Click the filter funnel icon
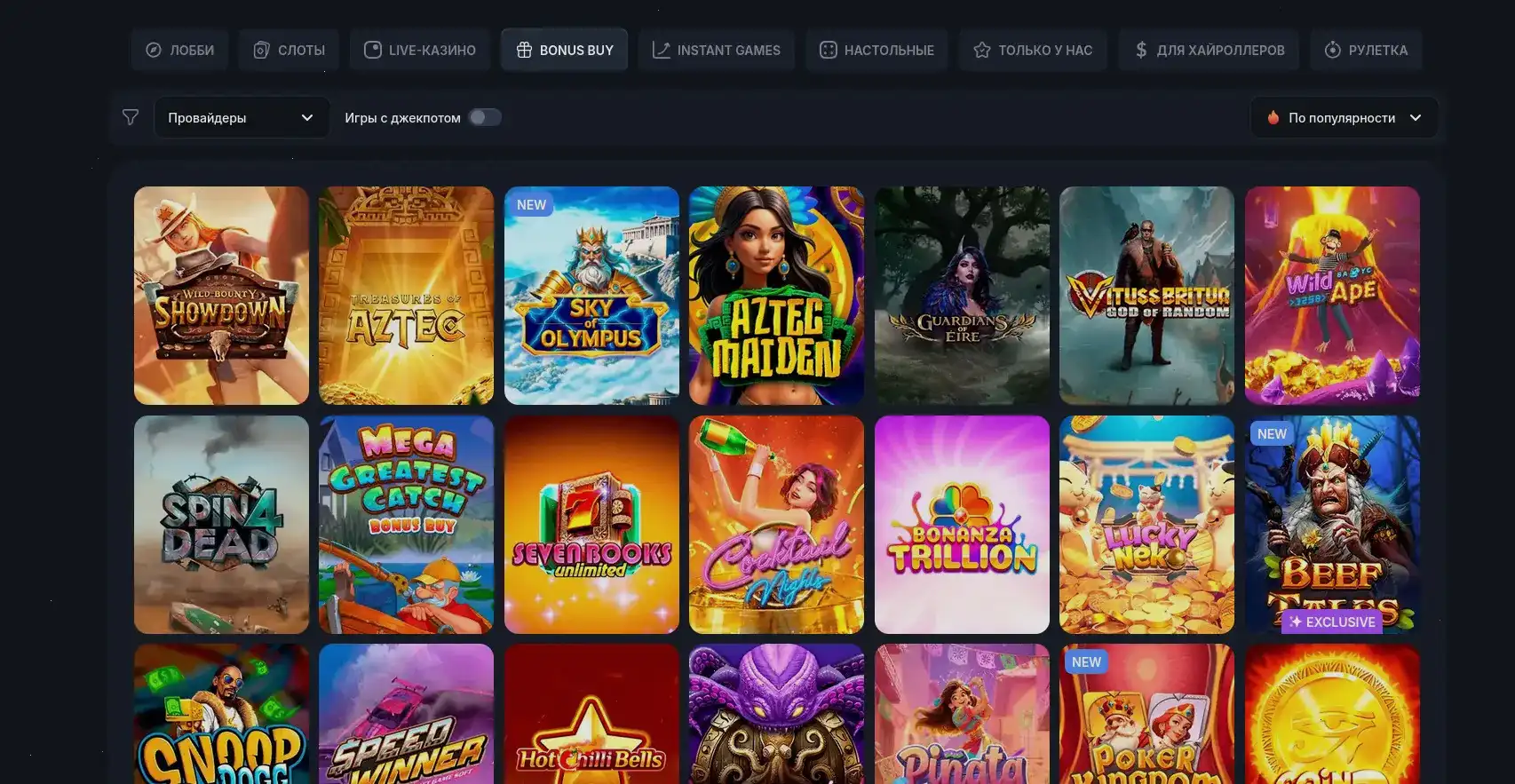Image resolution: width=1515 pixels, height=784 pixels. (x=131, y=117)
